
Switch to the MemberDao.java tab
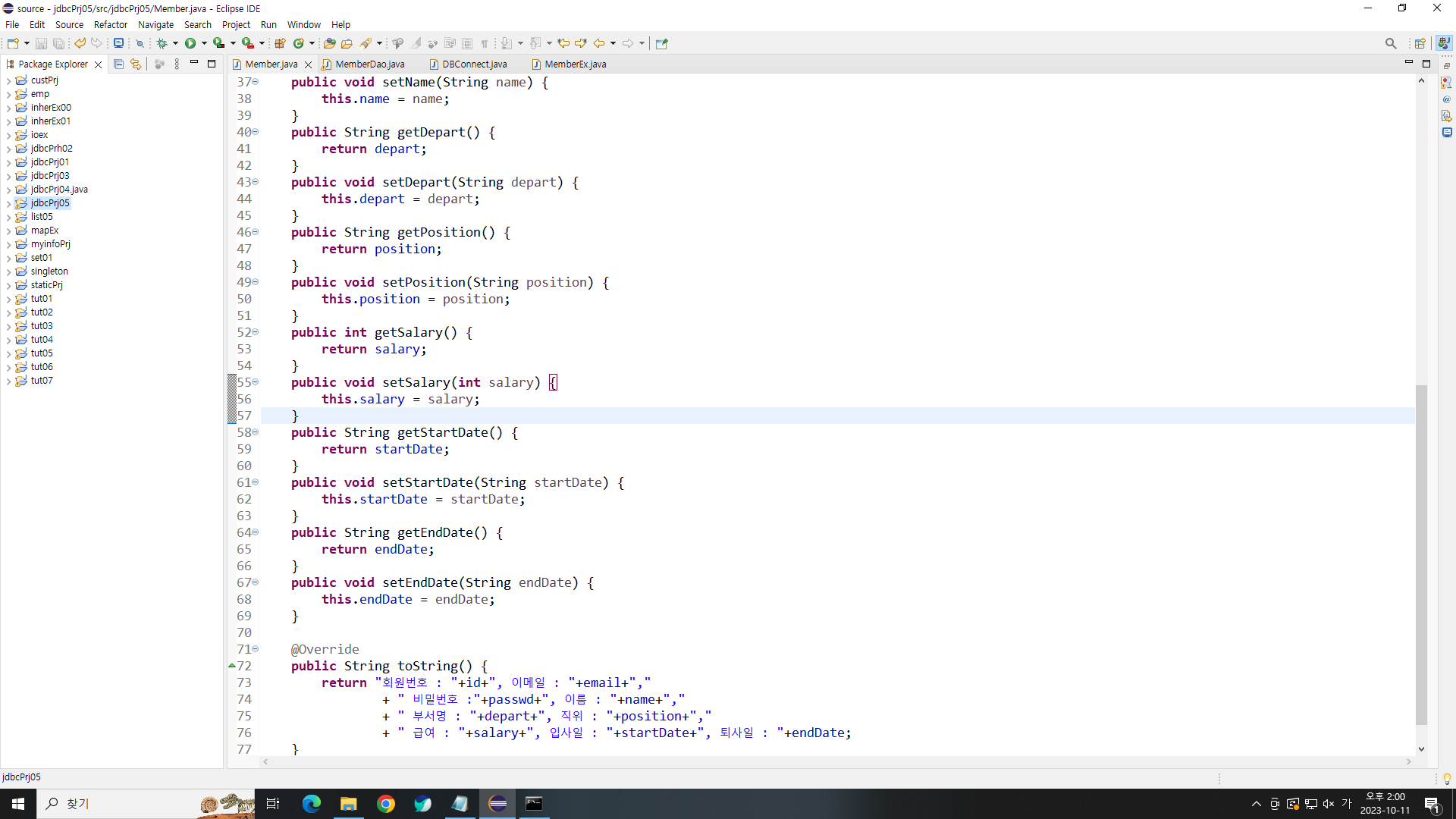pyautogui.click(x=369, y=64)
